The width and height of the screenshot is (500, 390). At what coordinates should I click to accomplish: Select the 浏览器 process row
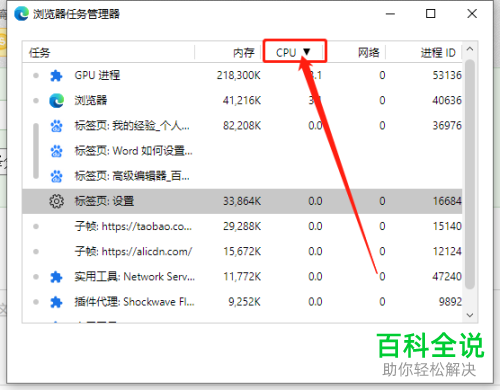(x=242, y=101)
